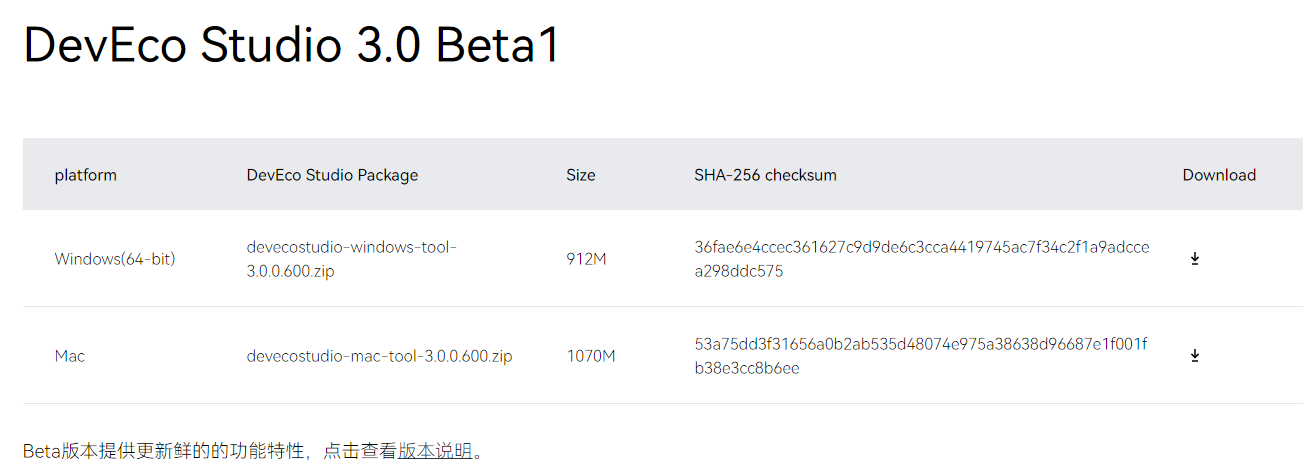Screen dimensions: 1309x472
Task: Click the 'DevEco Studio Package' column header
Action: pos(332,175)
